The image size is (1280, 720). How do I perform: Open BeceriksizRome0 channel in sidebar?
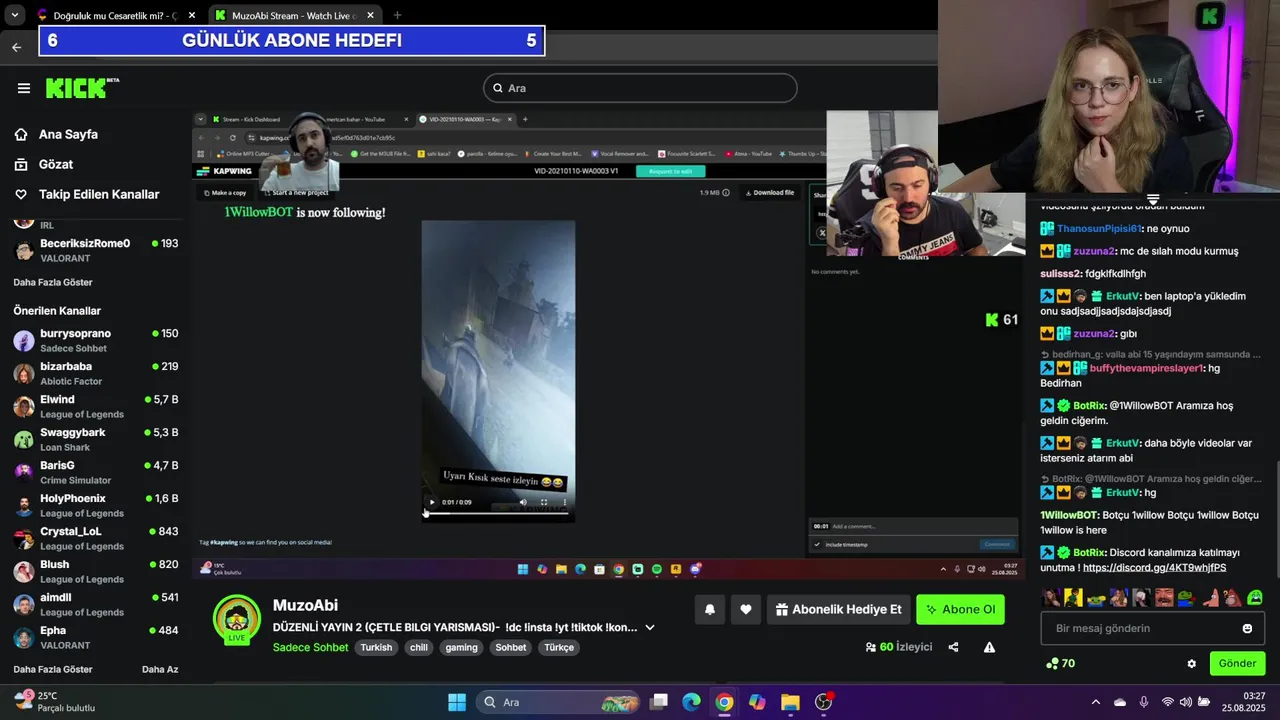[95, 250]
